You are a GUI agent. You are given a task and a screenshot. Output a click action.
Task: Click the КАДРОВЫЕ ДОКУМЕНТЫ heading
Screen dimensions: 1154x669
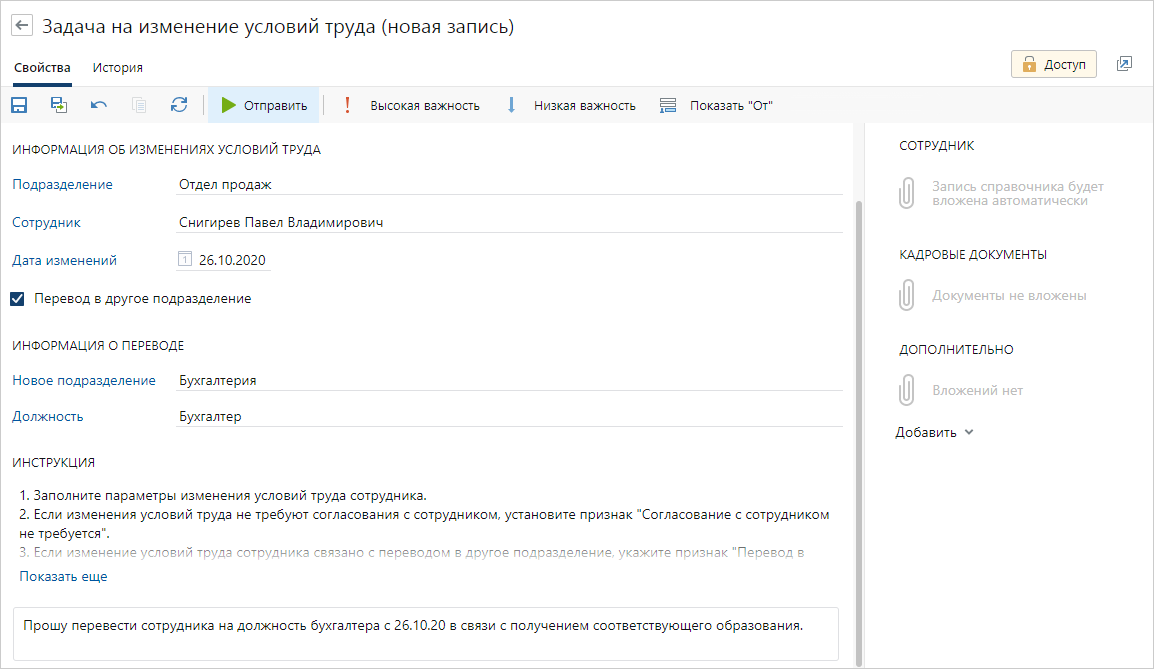[973, 255]
